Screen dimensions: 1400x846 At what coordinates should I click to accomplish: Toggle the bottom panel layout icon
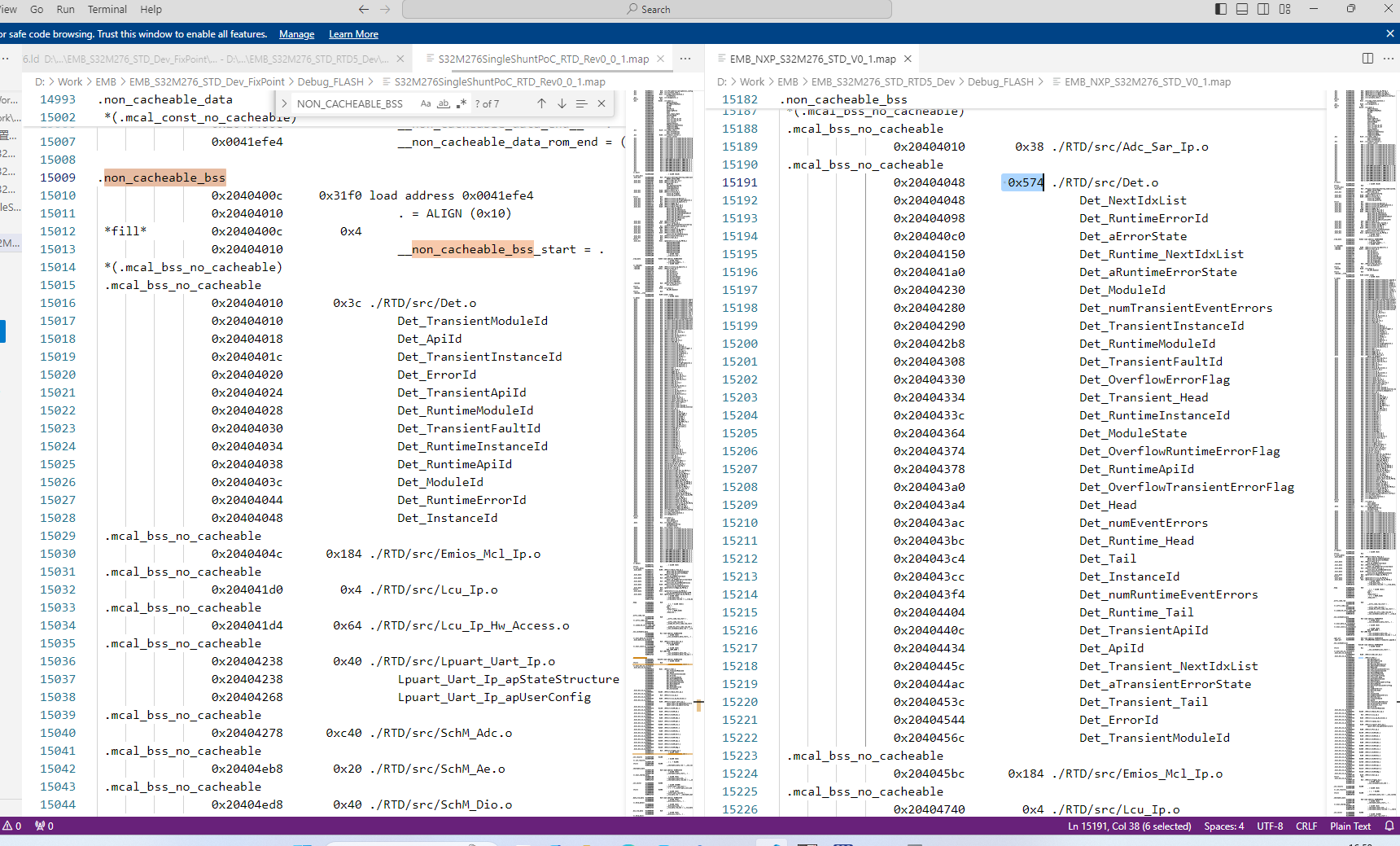(1240, 9)
